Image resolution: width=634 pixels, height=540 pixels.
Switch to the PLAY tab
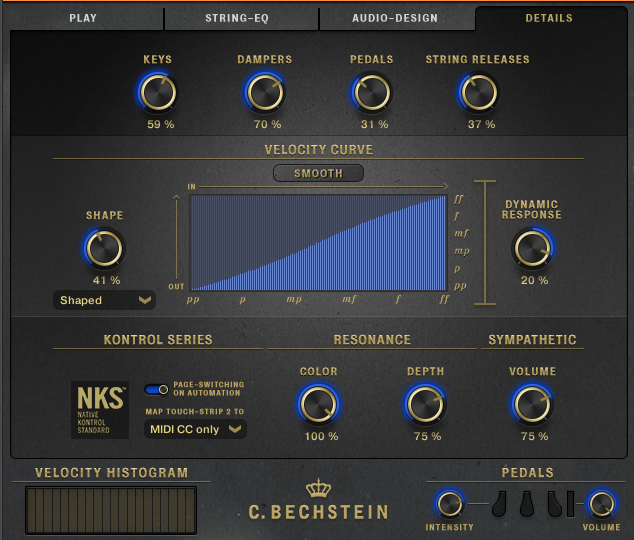(x=83, y=18)
